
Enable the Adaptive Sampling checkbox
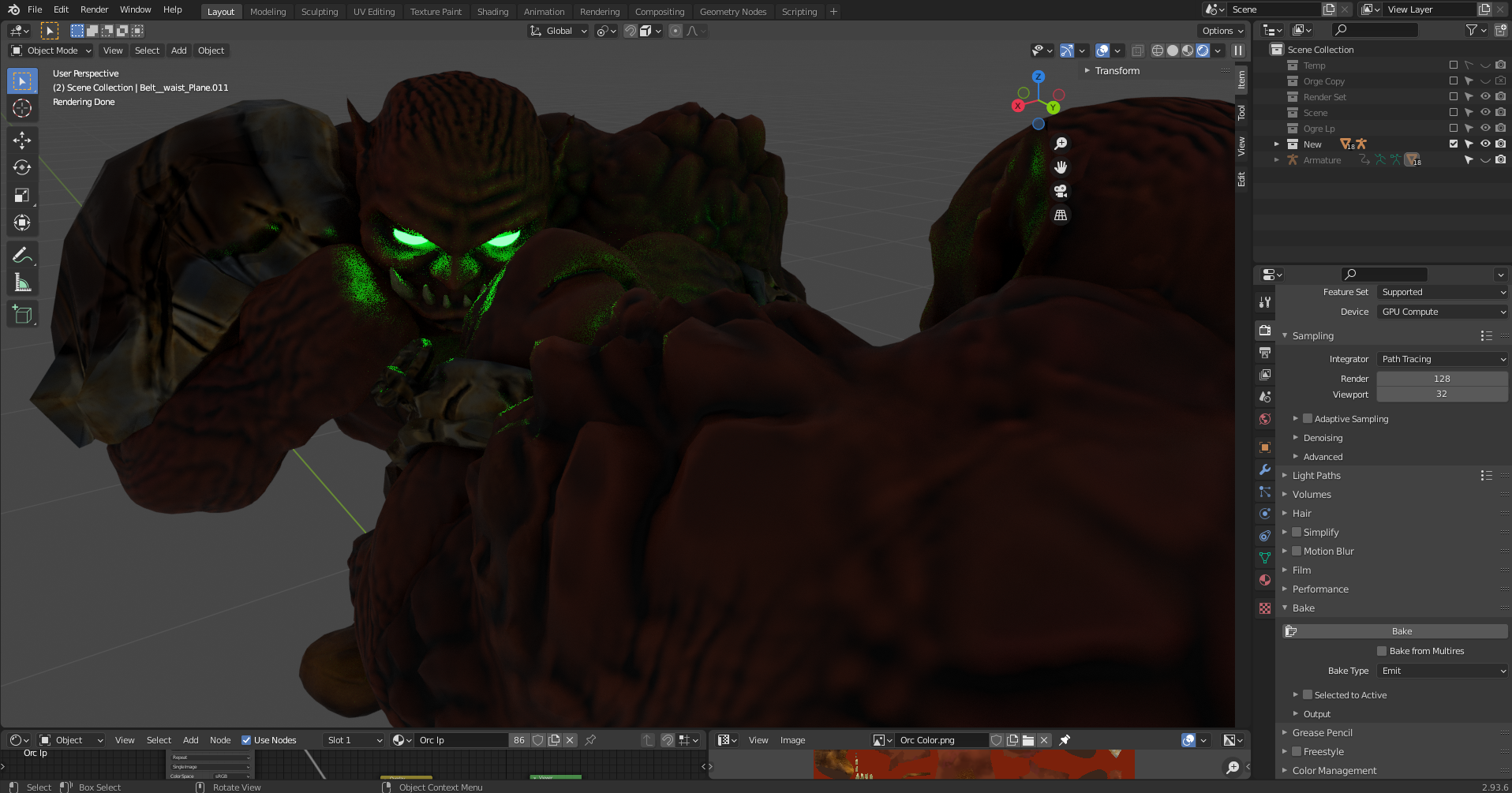coord(1308,419)
